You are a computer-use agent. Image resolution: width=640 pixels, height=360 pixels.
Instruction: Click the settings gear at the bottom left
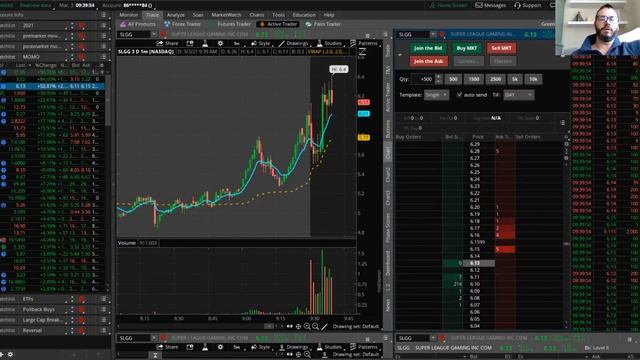(10, 354)
